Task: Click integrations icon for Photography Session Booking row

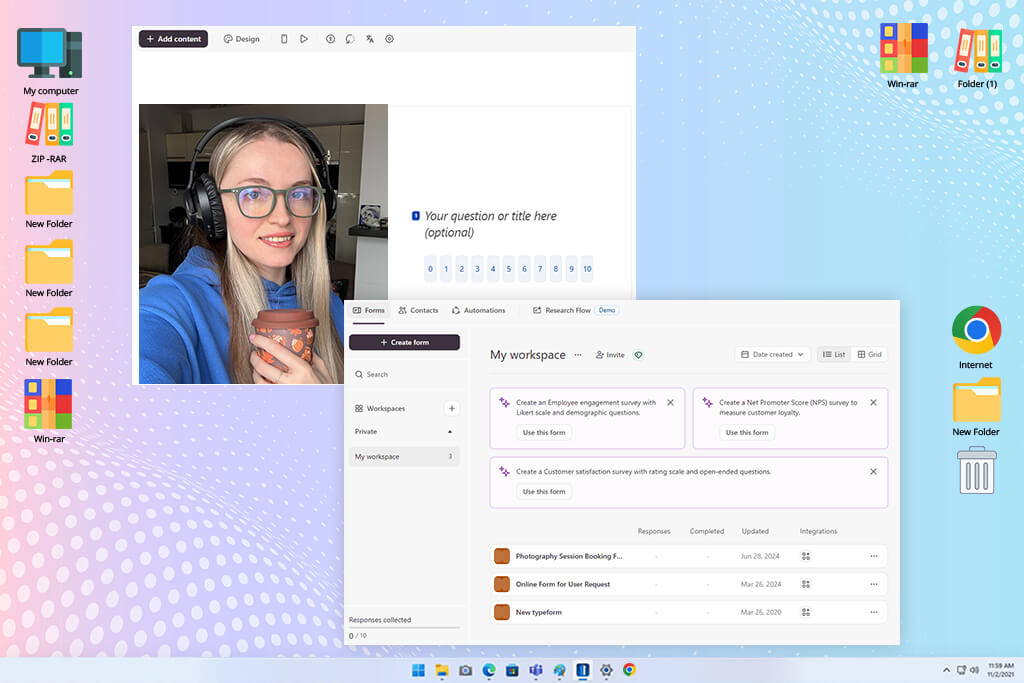Action: click(806, 556)
